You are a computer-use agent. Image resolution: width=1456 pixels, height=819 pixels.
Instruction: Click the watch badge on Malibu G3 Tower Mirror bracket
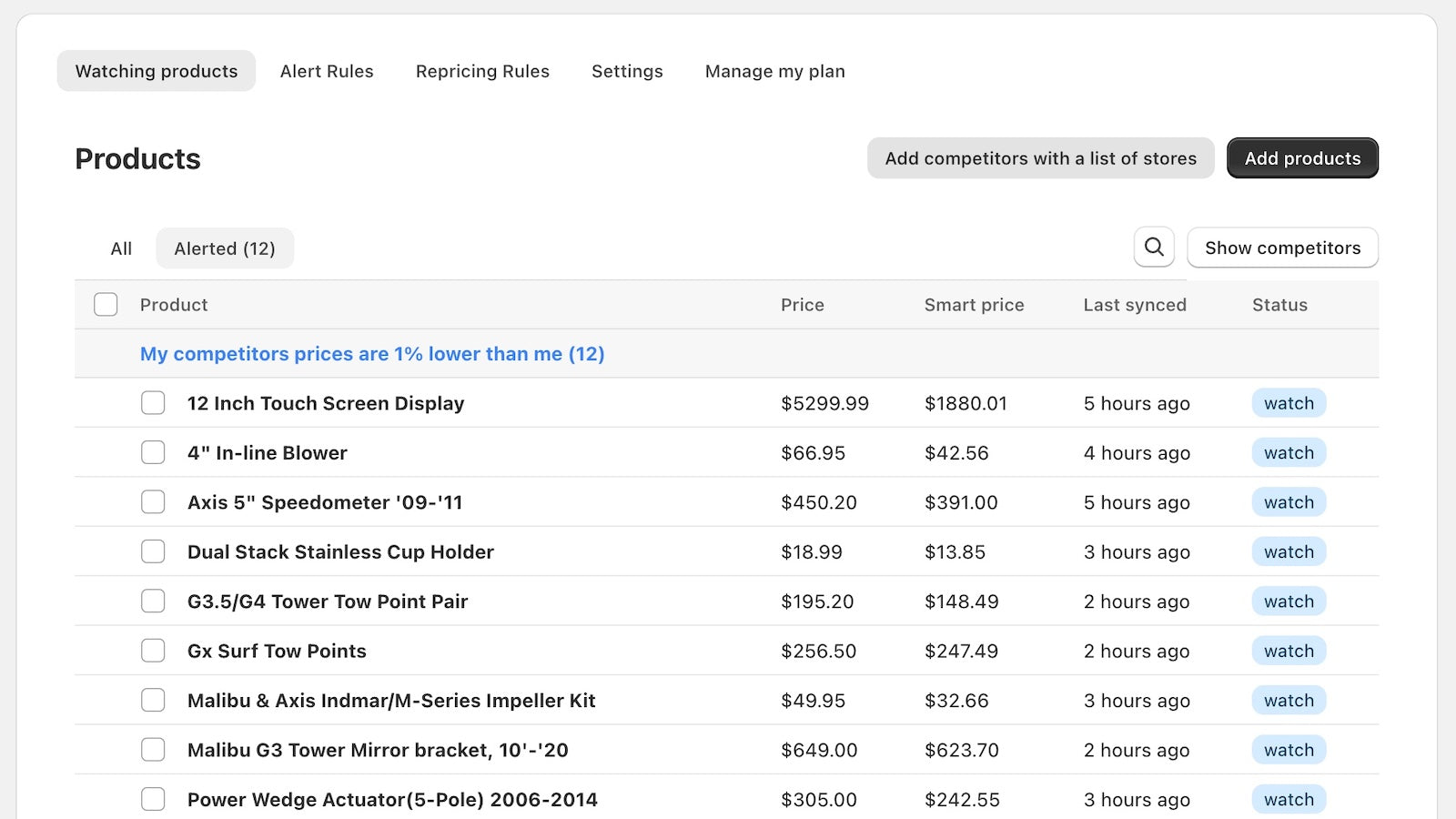coord(1288,749)
